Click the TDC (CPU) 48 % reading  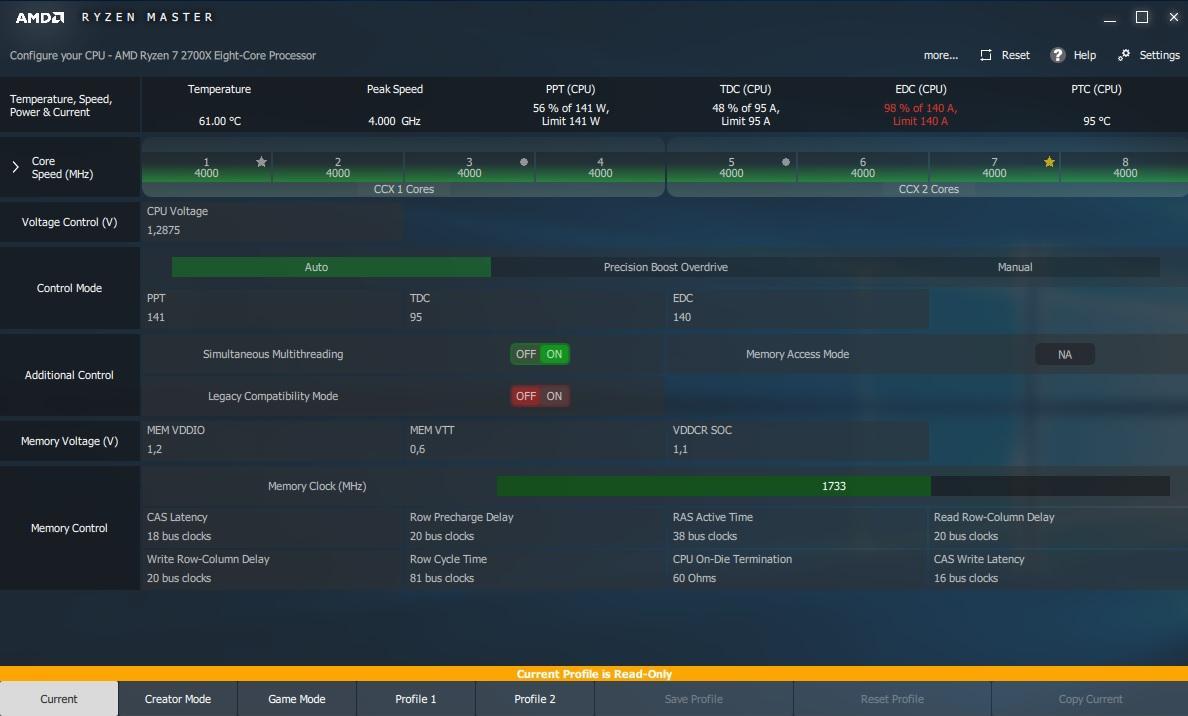[746, 114]
